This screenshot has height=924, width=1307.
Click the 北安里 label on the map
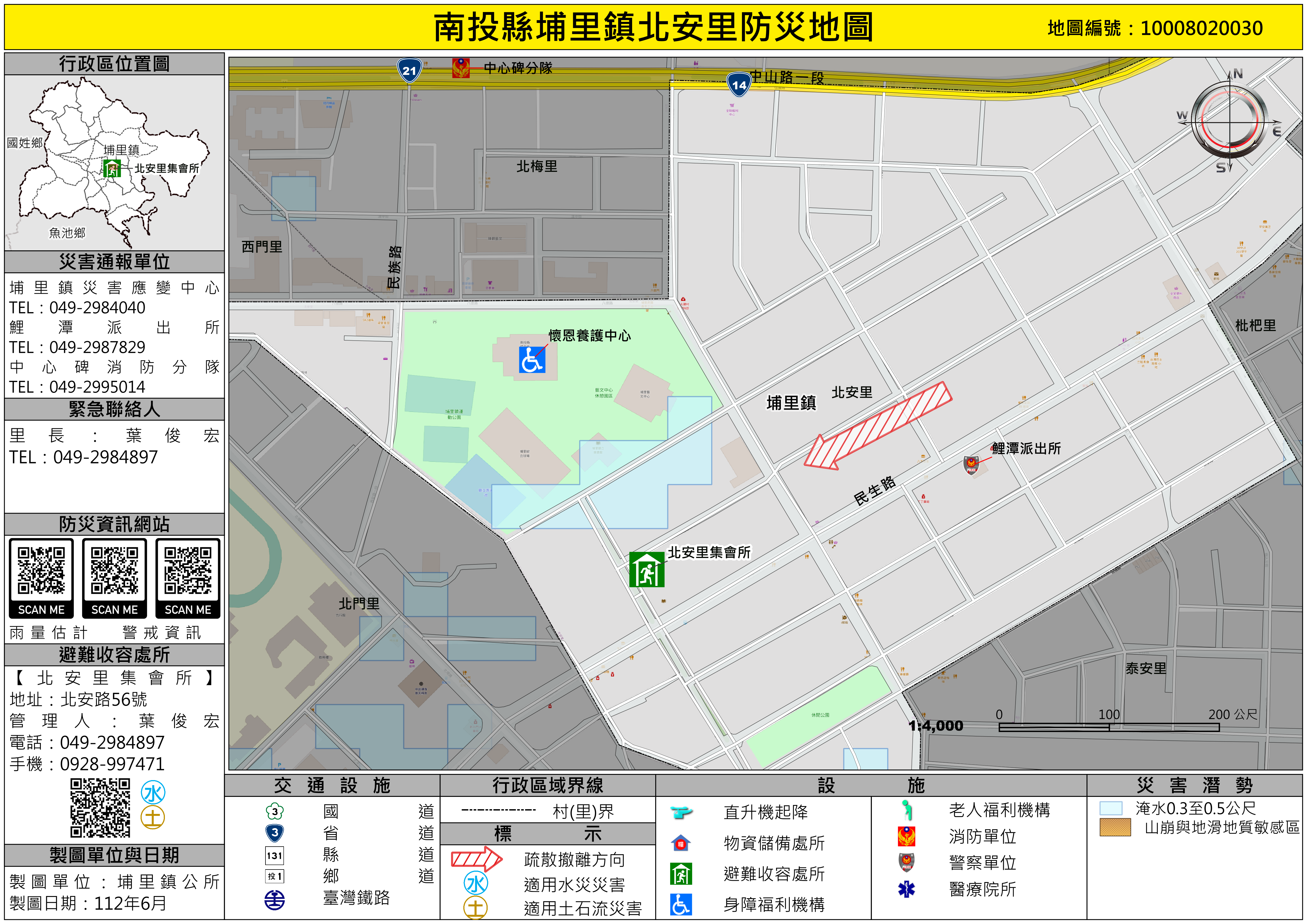click(851, 392)
